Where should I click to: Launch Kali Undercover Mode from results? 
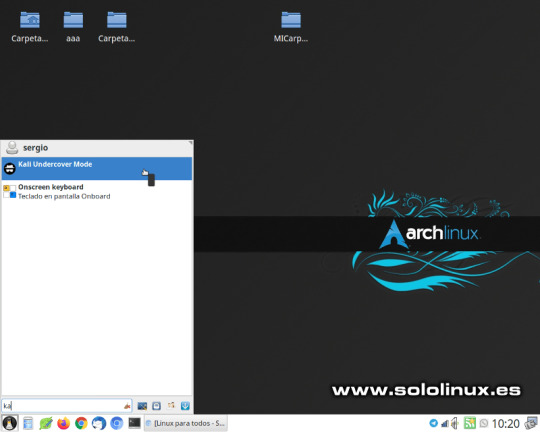pyautogui.click(x=97, y=168)
